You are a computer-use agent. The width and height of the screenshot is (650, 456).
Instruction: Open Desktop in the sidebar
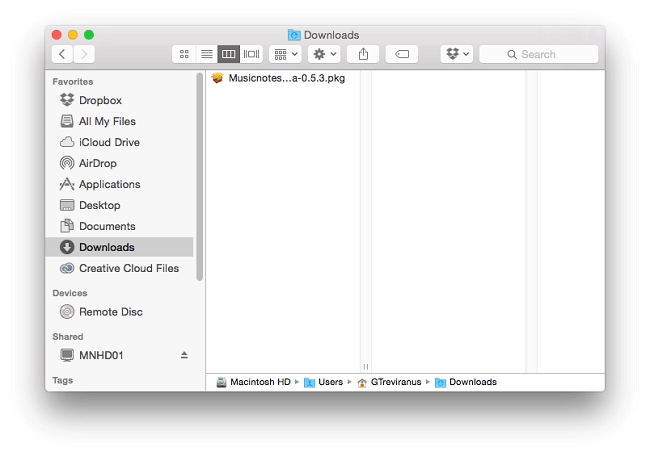(119, 205)
